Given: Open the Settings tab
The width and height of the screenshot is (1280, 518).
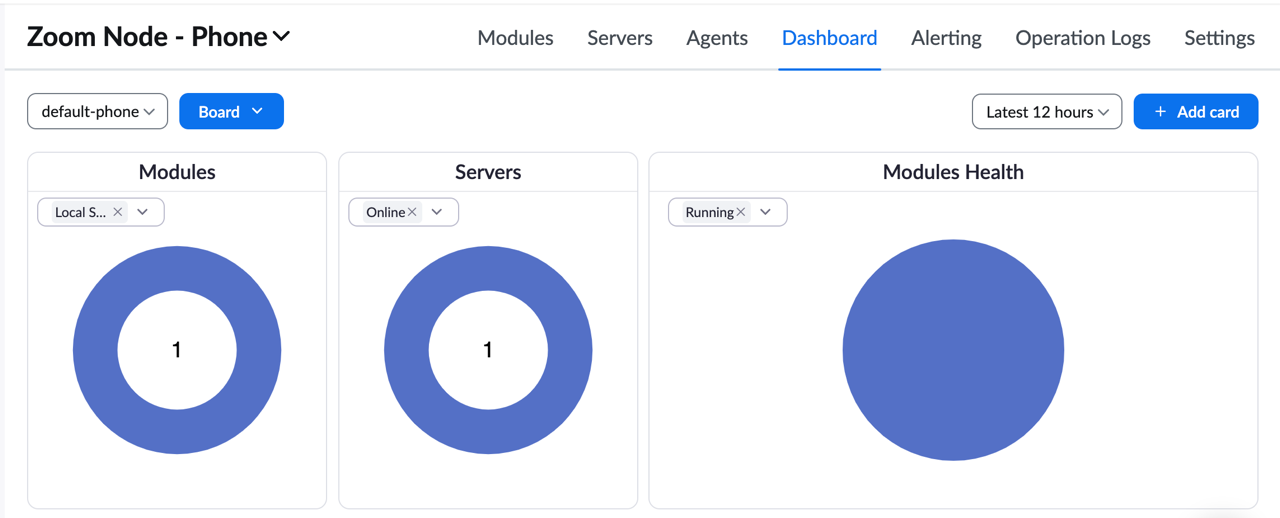Looking at the screenshot, I should 1219,38.
